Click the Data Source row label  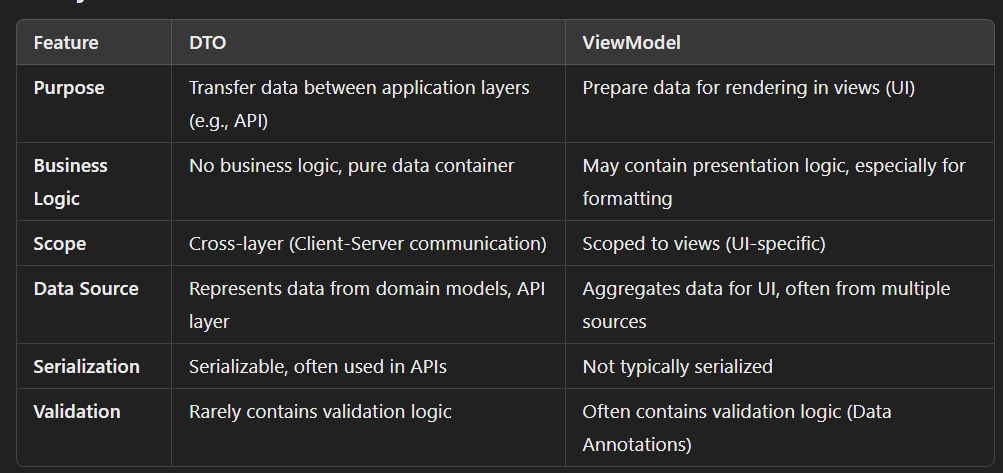(86, 289)
